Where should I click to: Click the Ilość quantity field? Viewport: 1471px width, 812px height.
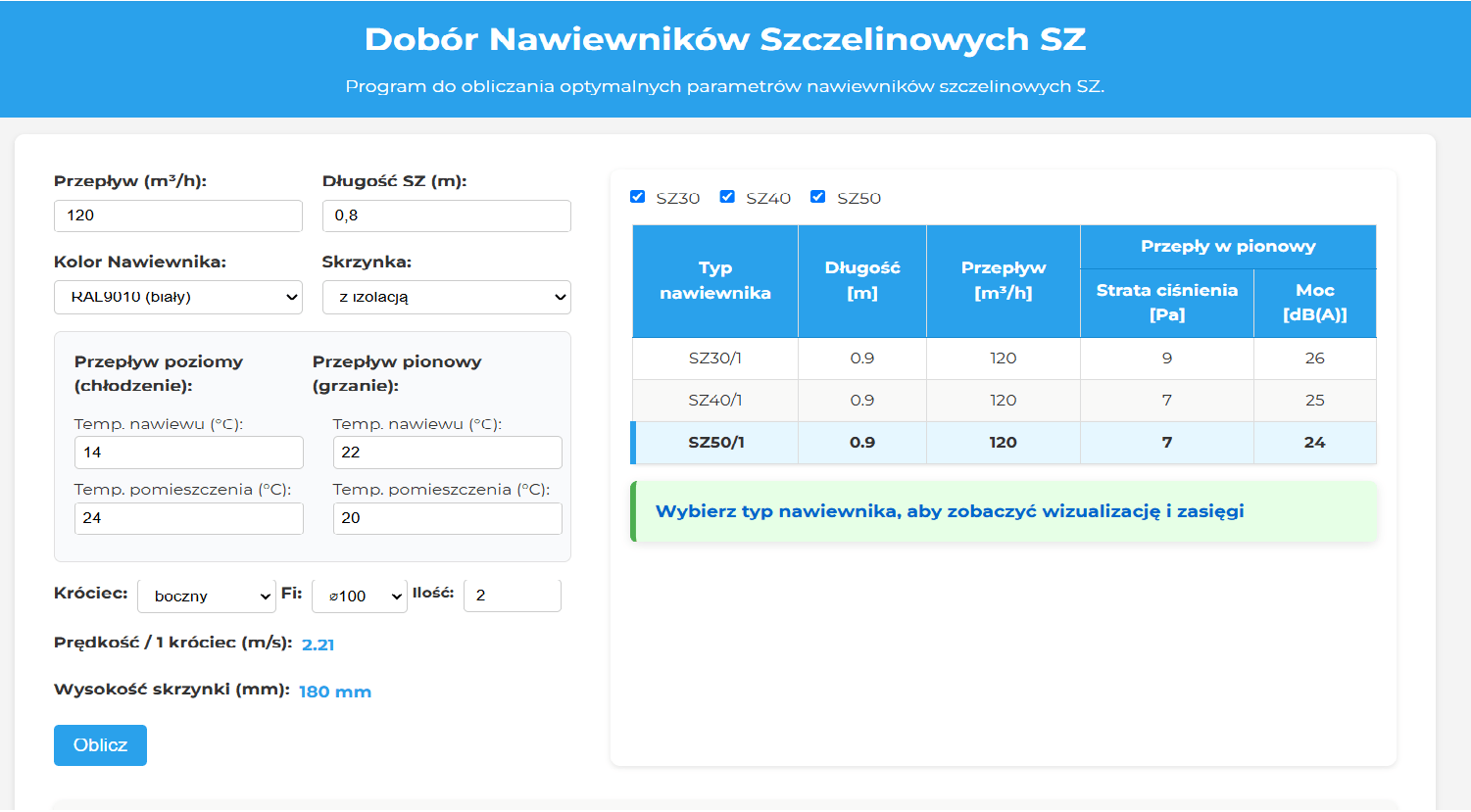point(513,596)
